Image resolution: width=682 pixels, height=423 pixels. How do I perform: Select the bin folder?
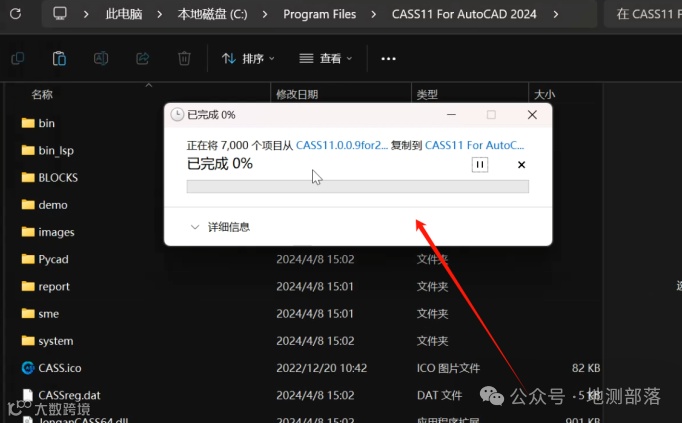[x=47, y=123]
